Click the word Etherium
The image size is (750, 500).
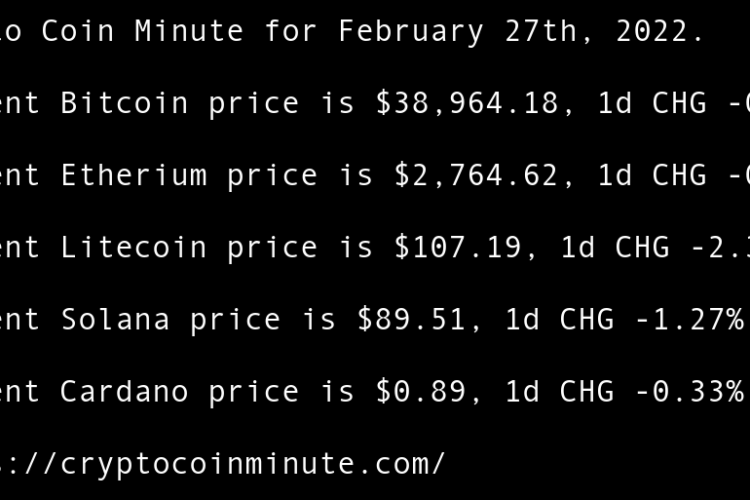click(x=134, y=175)
